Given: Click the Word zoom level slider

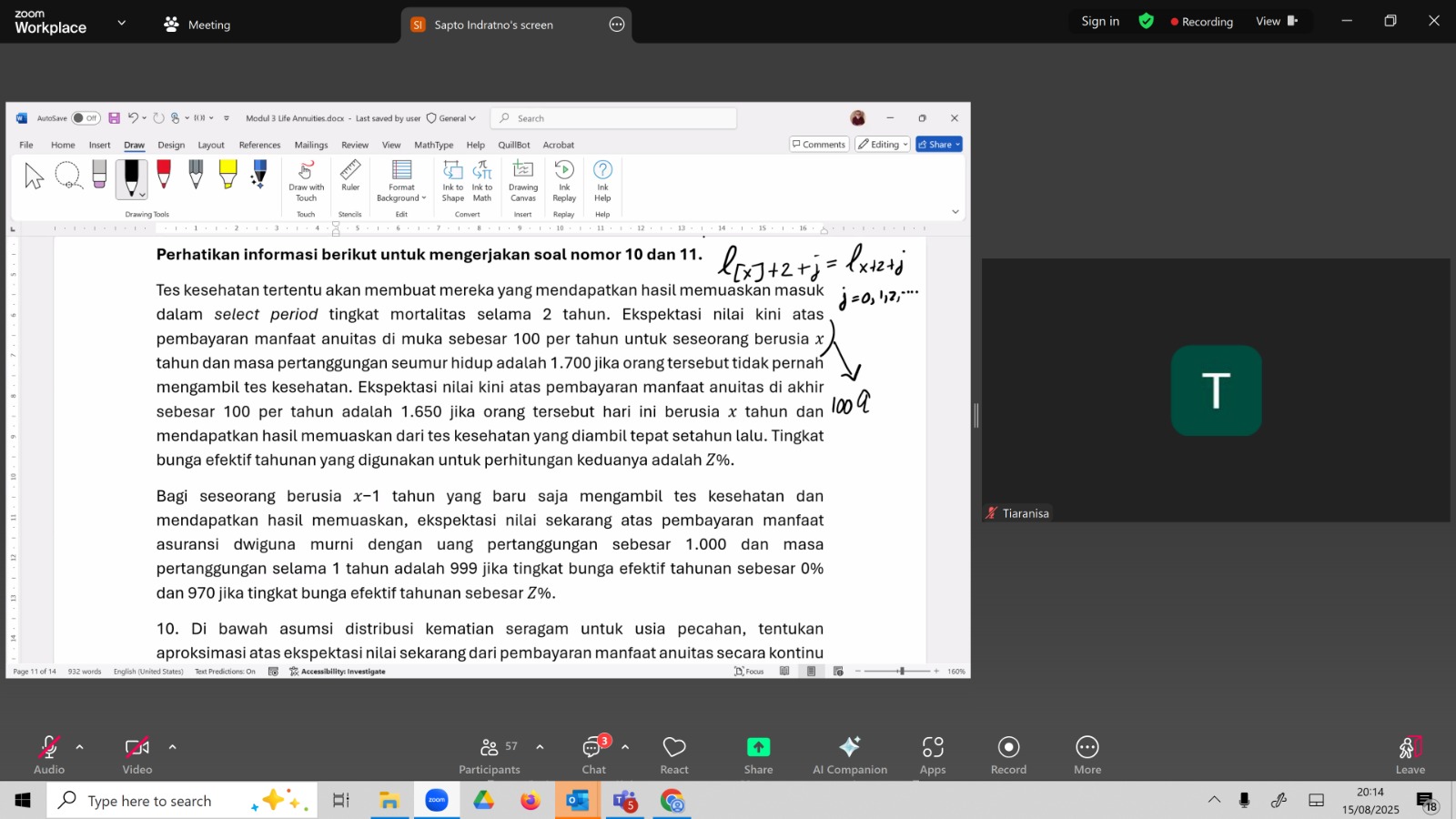Looking at the screenshot, I should click(901, 672).
